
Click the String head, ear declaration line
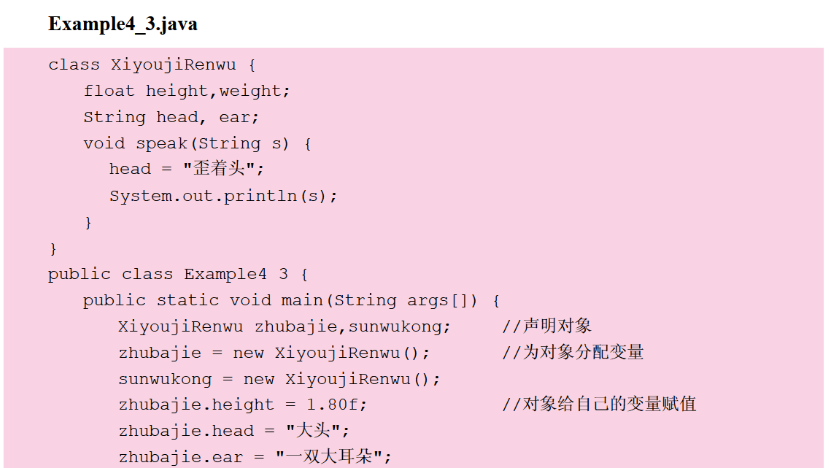[171, 117]
